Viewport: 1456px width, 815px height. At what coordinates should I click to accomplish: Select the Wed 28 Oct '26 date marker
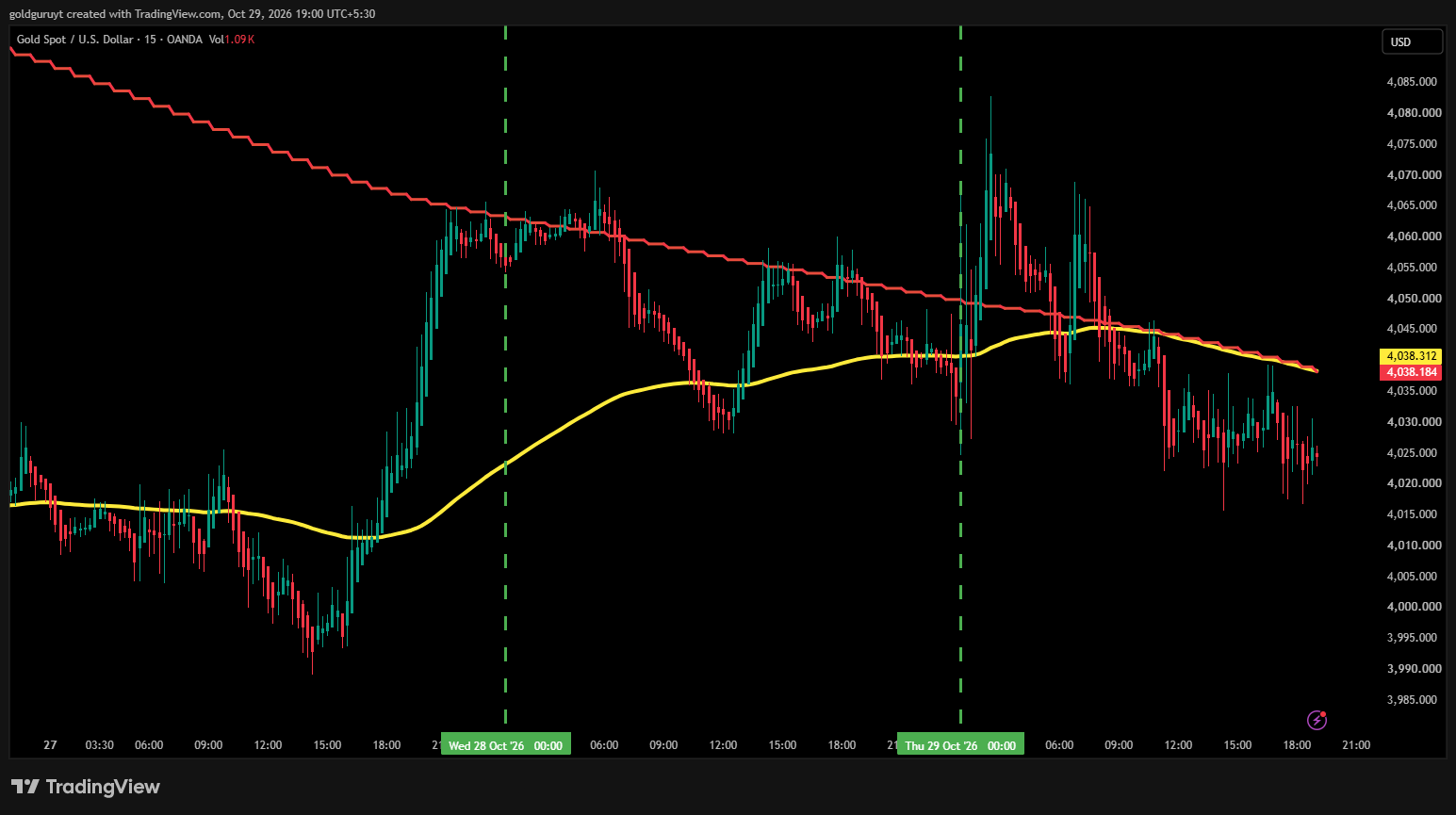point(506,745)
